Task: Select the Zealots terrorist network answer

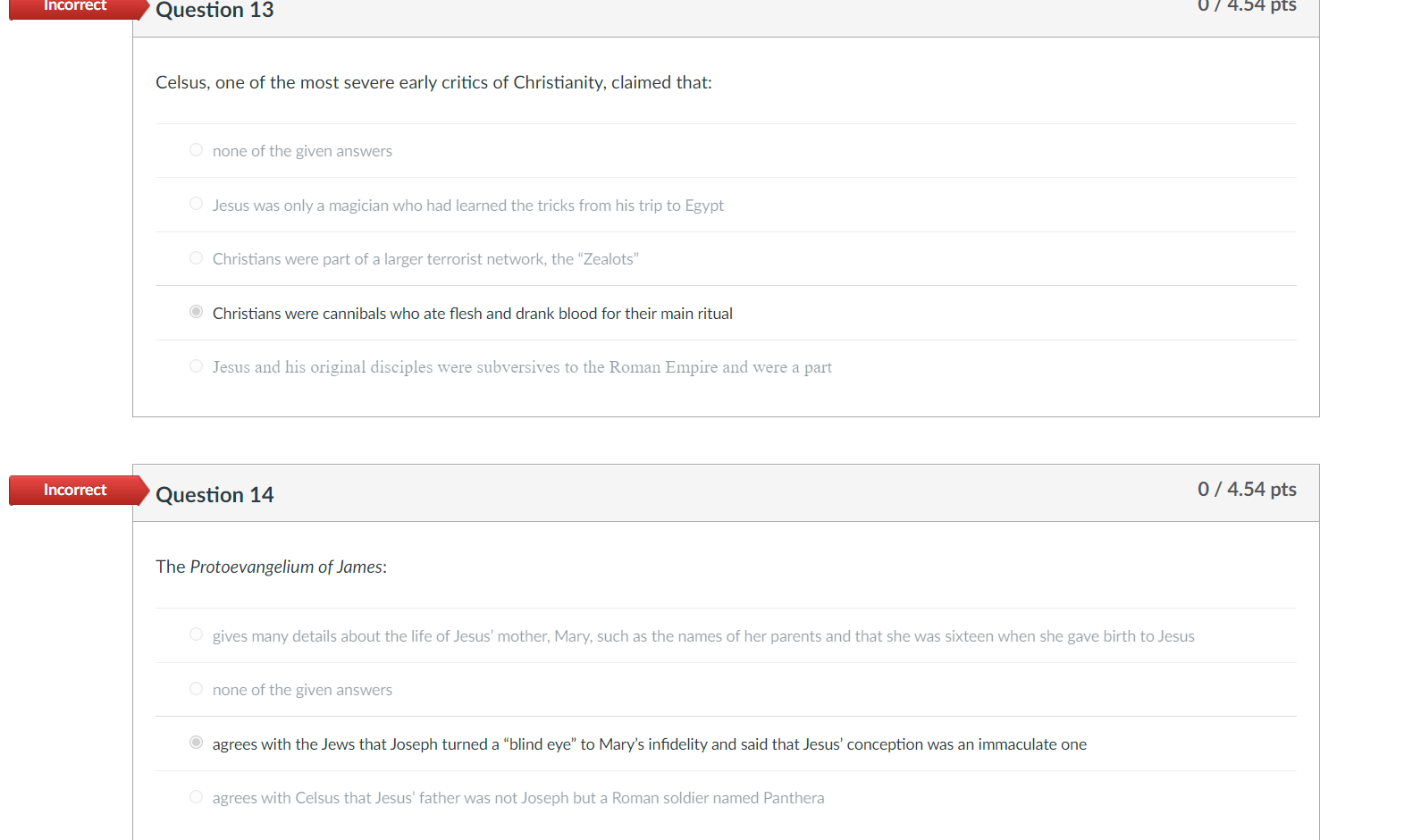Action: 196,258
